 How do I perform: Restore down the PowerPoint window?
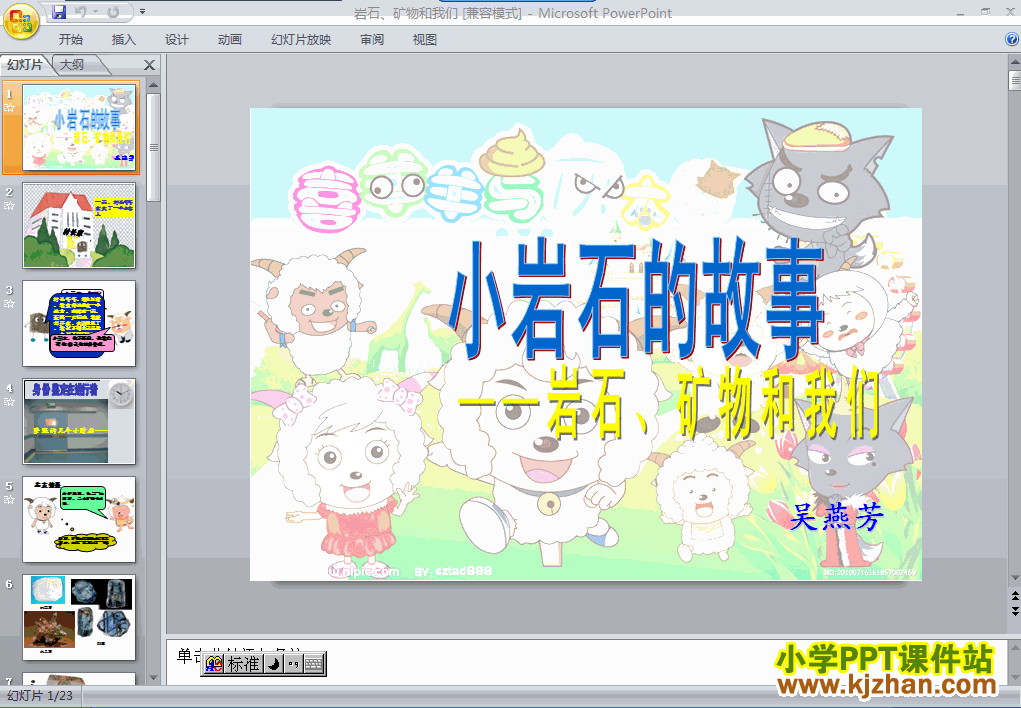coord(985,12)
